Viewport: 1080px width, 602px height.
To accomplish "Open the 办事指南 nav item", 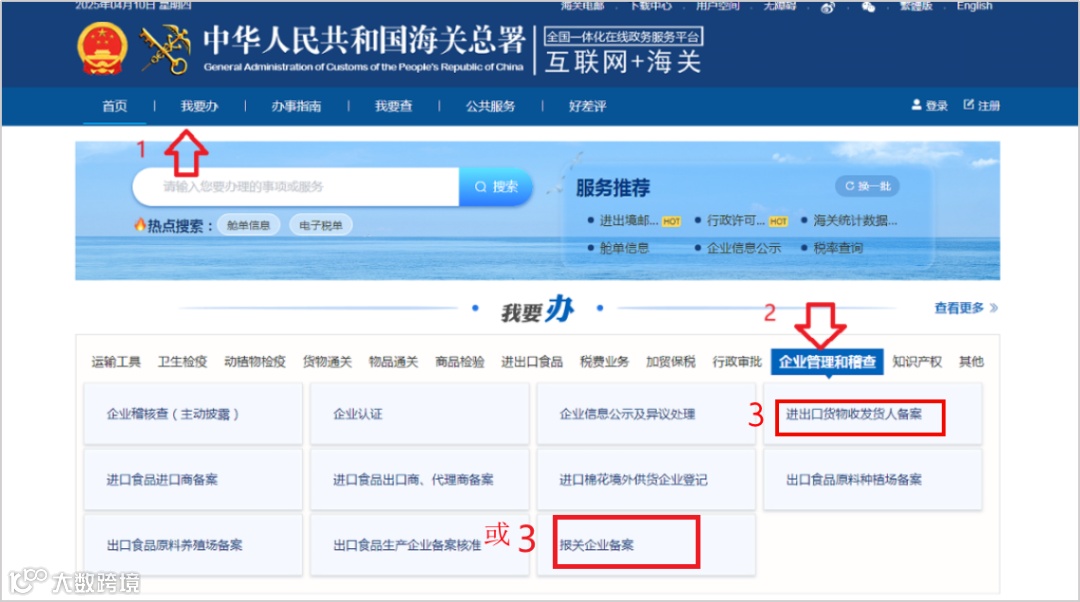I will (x=296, y=106).
